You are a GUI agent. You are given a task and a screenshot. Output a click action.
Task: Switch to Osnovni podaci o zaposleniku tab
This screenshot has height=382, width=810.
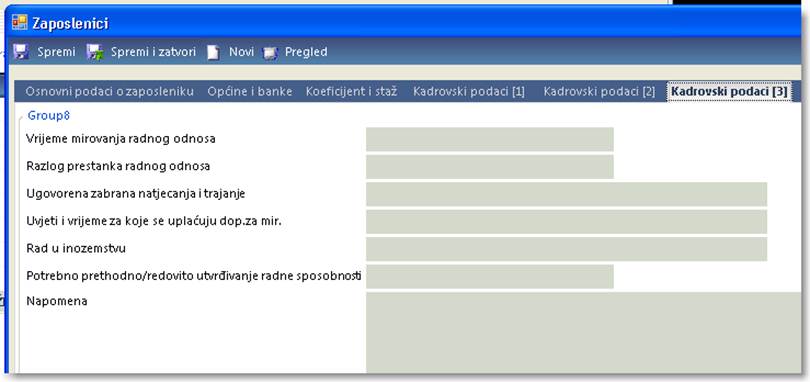click(110, 91)
